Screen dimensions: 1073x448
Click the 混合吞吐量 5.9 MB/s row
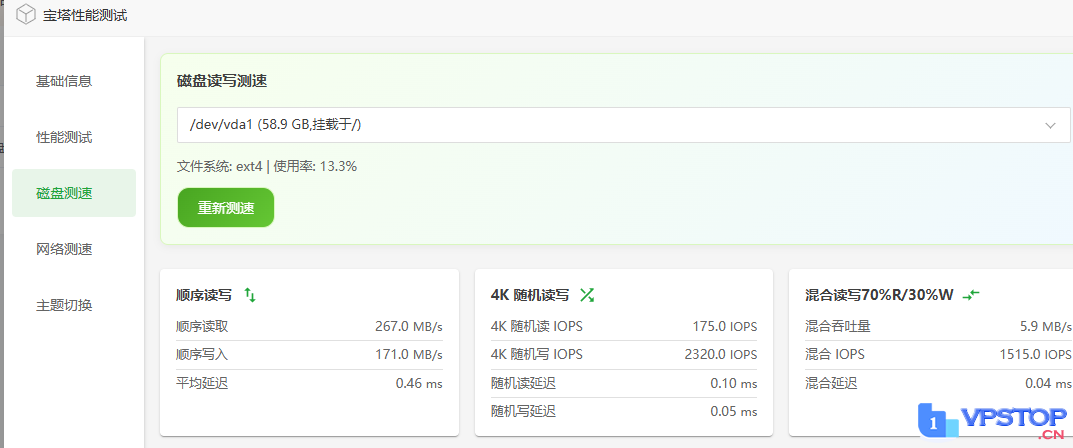(x=937, y=326)
